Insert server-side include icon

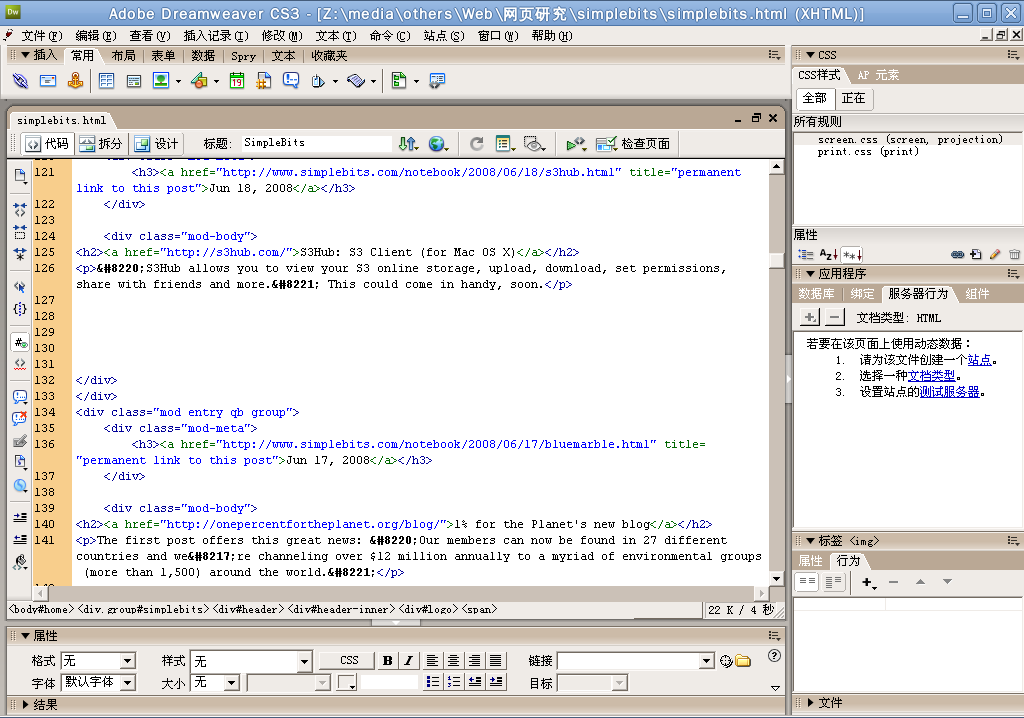point(263,81)
